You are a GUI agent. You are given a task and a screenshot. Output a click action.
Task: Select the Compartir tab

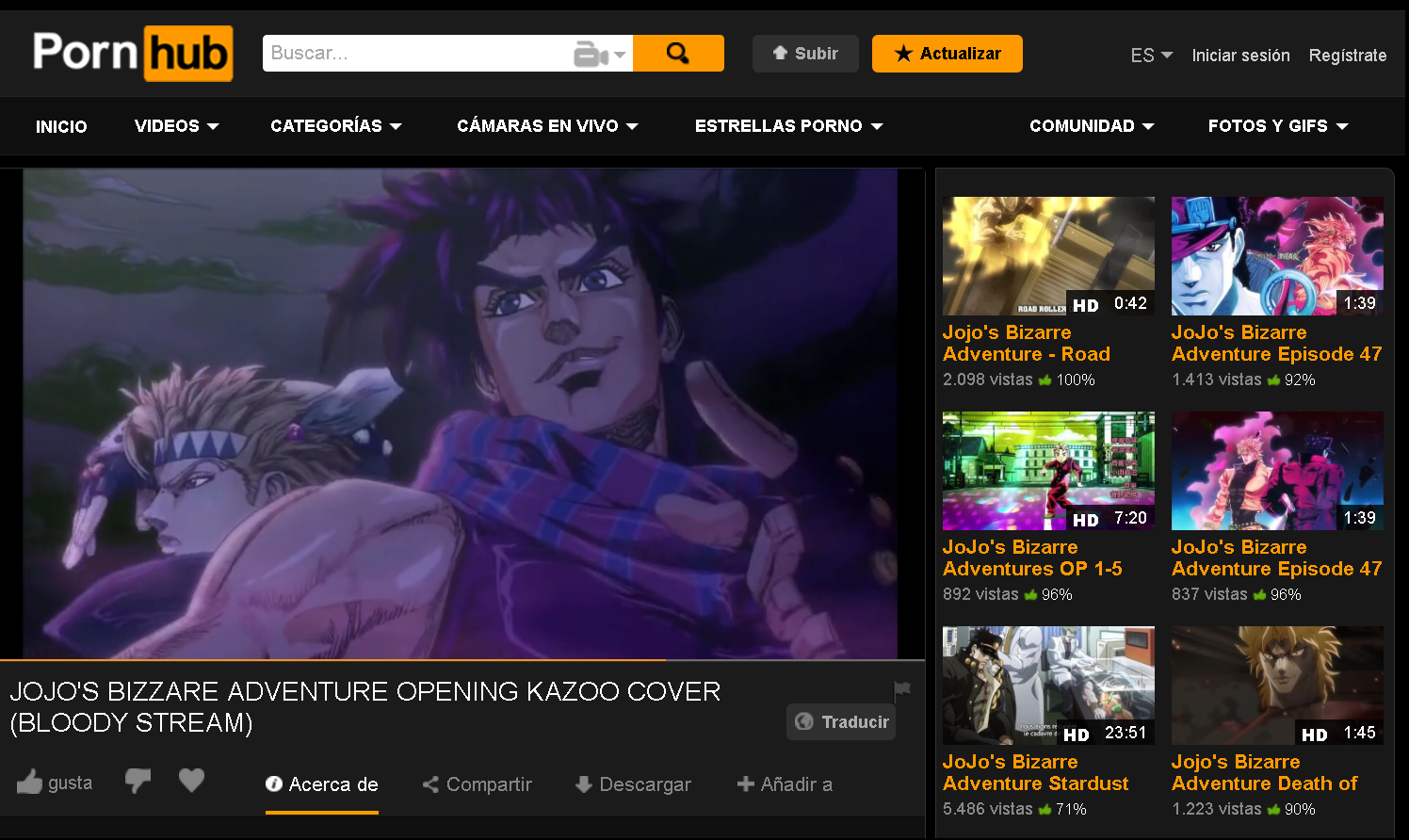[478, 784]
